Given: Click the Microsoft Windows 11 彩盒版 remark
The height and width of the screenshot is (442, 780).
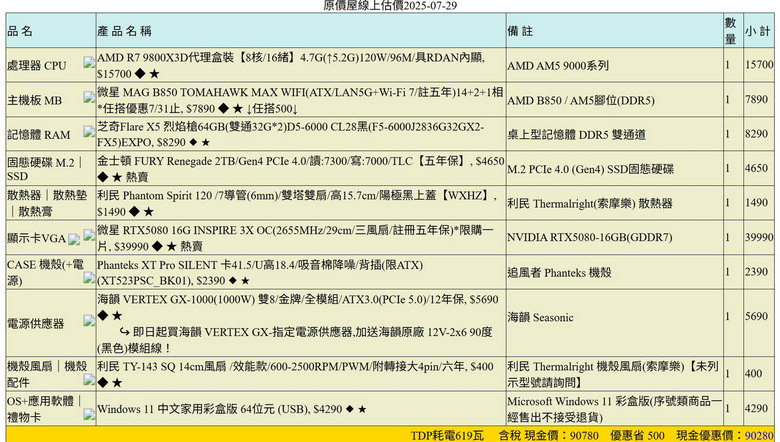Looking at the screenshot, I should (x=614, y=409).
